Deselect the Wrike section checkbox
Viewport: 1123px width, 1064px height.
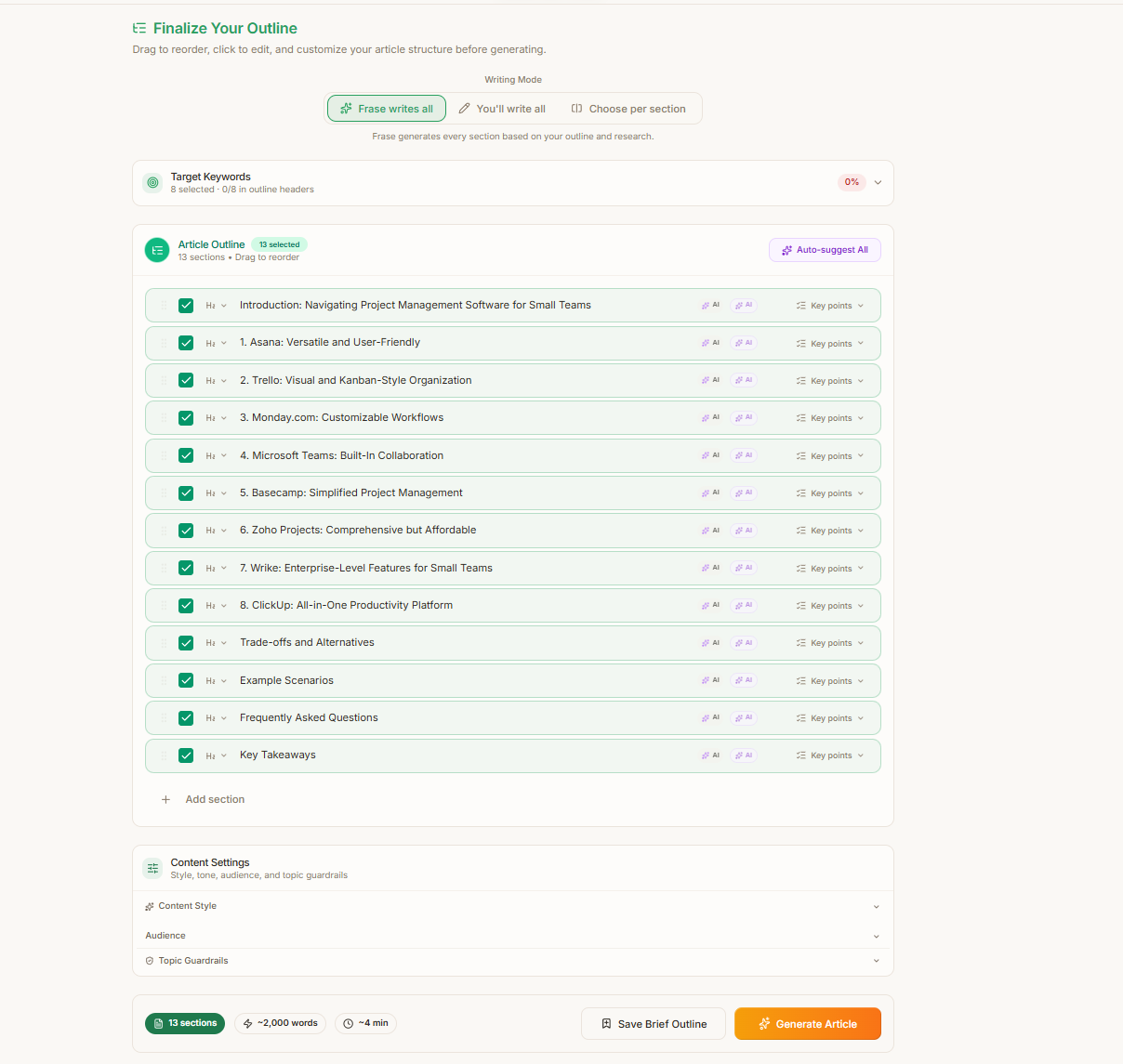(186, 568)
